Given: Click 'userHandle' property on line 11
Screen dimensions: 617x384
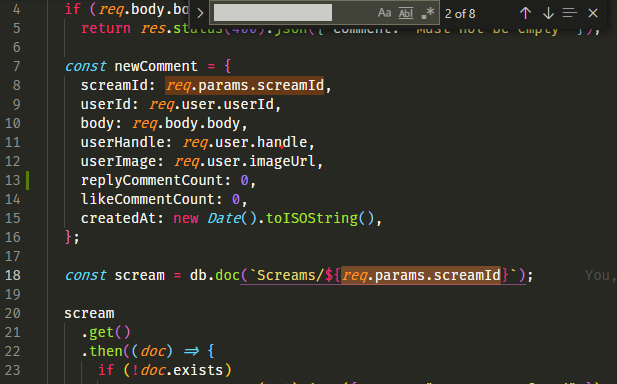Looking at the screenshot, I should tap(122, 142).
